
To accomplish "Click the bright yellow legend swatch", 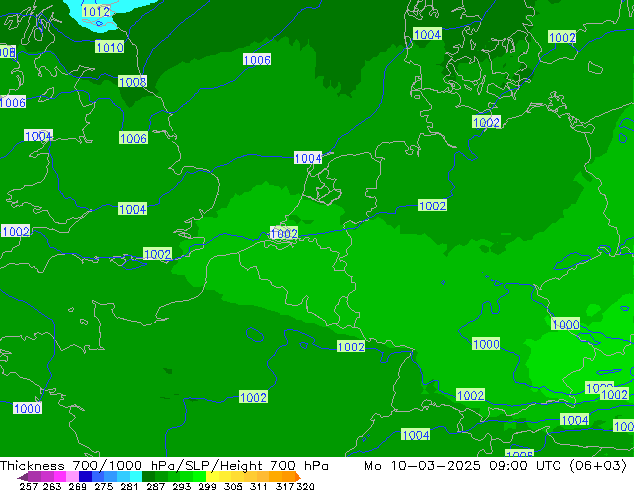I will pos(212,476).
